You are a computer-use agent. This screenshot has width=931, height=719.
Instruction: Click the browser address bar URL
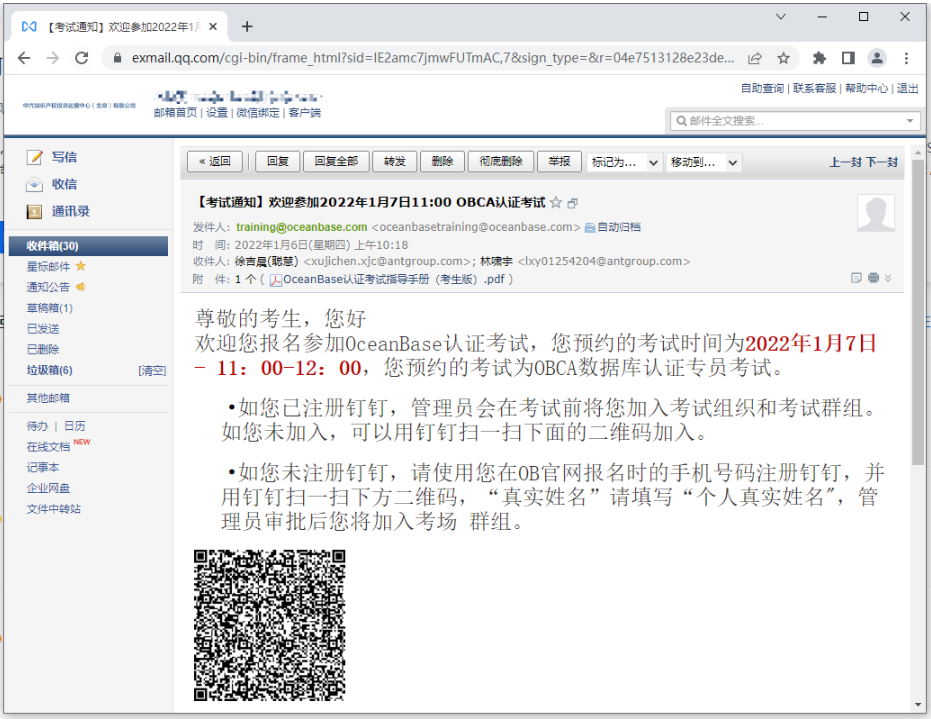(x=433, y=58)
